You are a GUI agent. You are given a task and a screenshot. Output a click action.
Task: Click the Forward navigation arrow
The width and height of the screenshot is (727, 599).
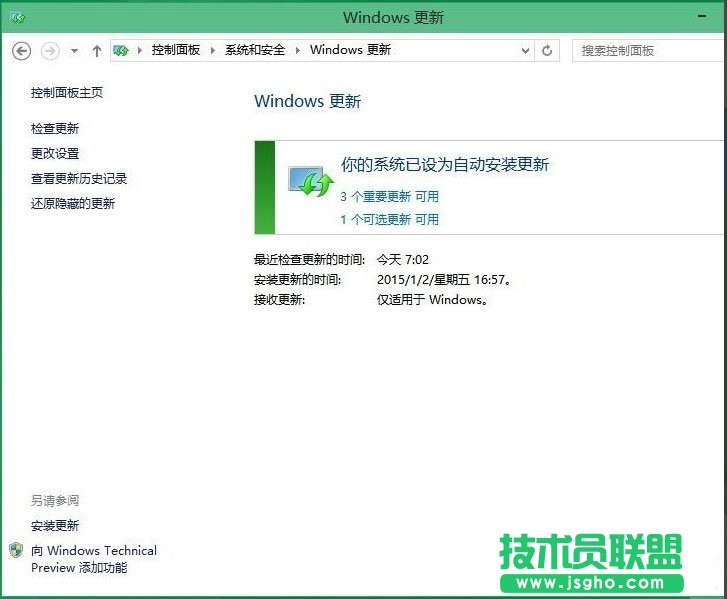click(x=50, y=51)
